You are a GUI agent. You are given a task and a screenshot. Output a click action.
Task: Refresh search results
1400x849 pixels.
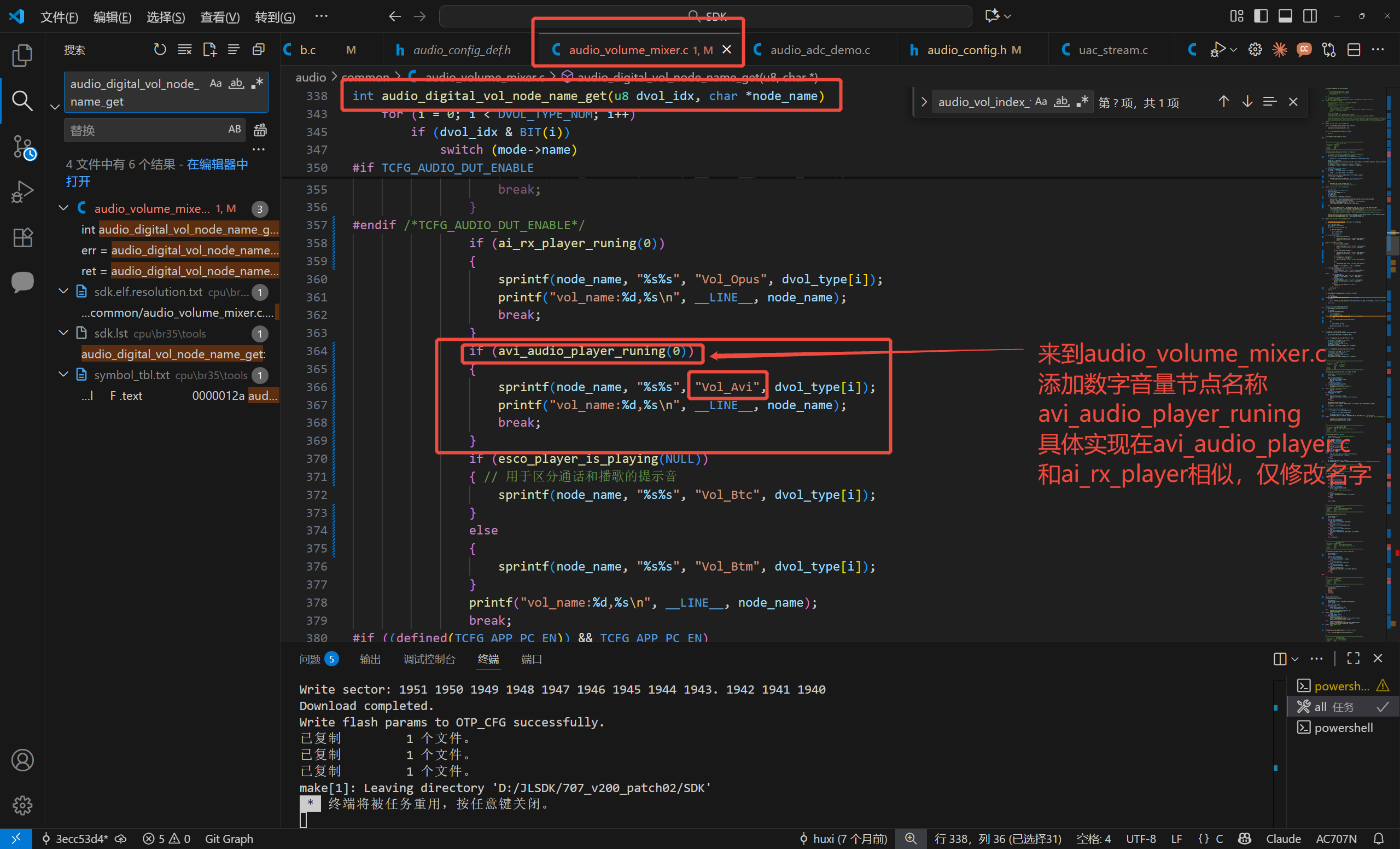pos(160,50)
